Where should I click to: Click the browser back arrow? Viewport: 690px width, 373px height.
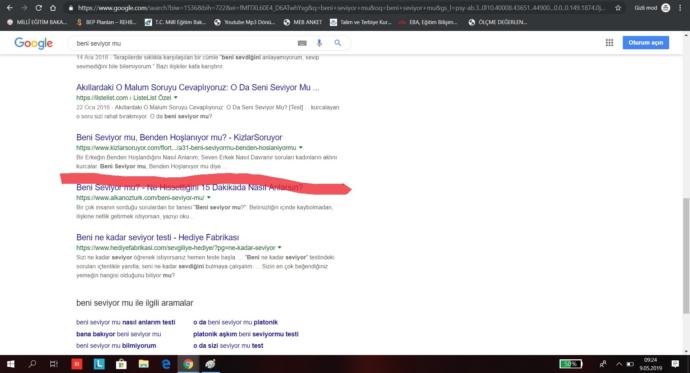[9, 8]
